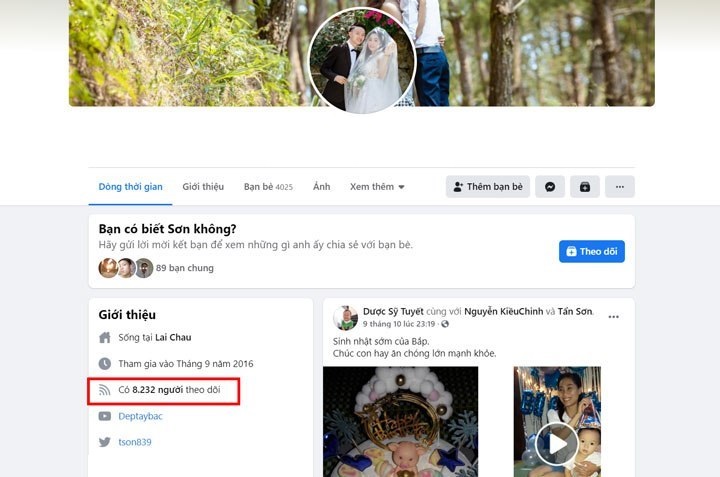This screenshot has width=720, height=477.
Task: Open the three-dots profile options button
Action: (x=619, y=187)
